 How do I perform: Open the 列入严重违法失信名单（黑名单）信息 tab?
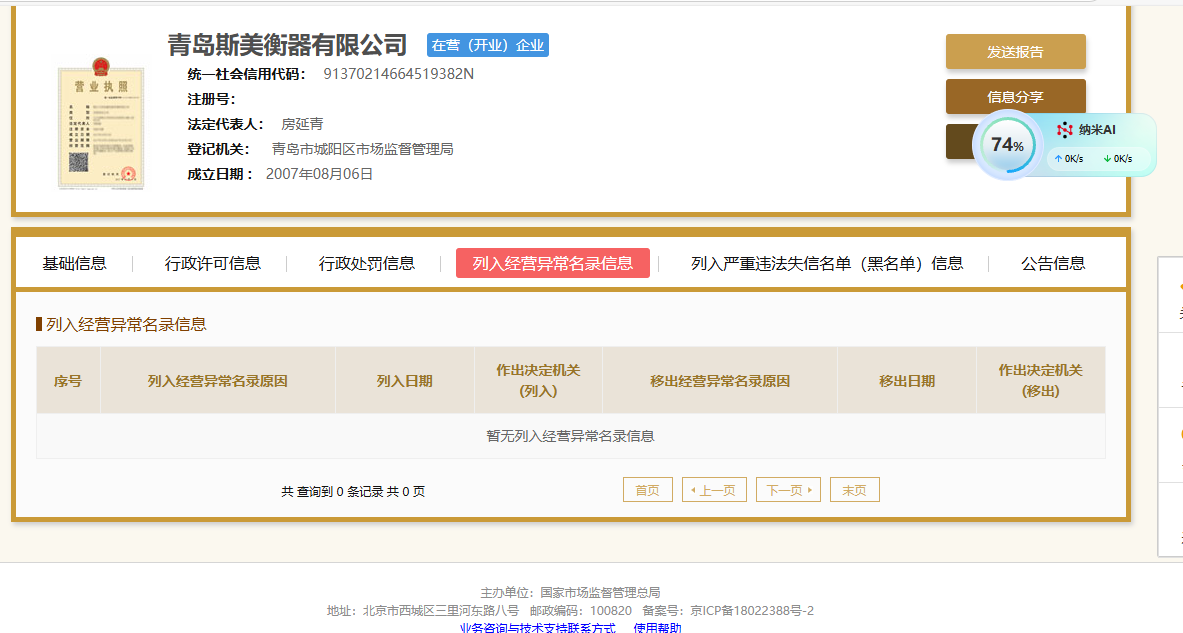(x=827, y=263)
